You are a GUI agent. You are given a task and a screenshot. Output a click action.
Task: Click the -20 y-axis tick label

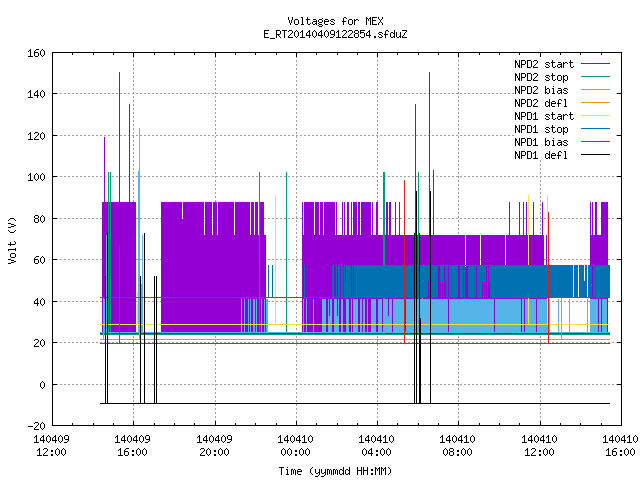[36, 426]
